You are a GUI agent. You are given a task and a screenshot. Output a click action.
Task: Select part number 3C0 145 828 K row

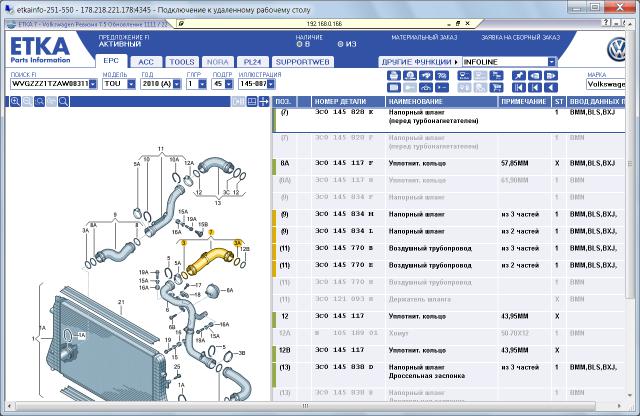point(449,119)
